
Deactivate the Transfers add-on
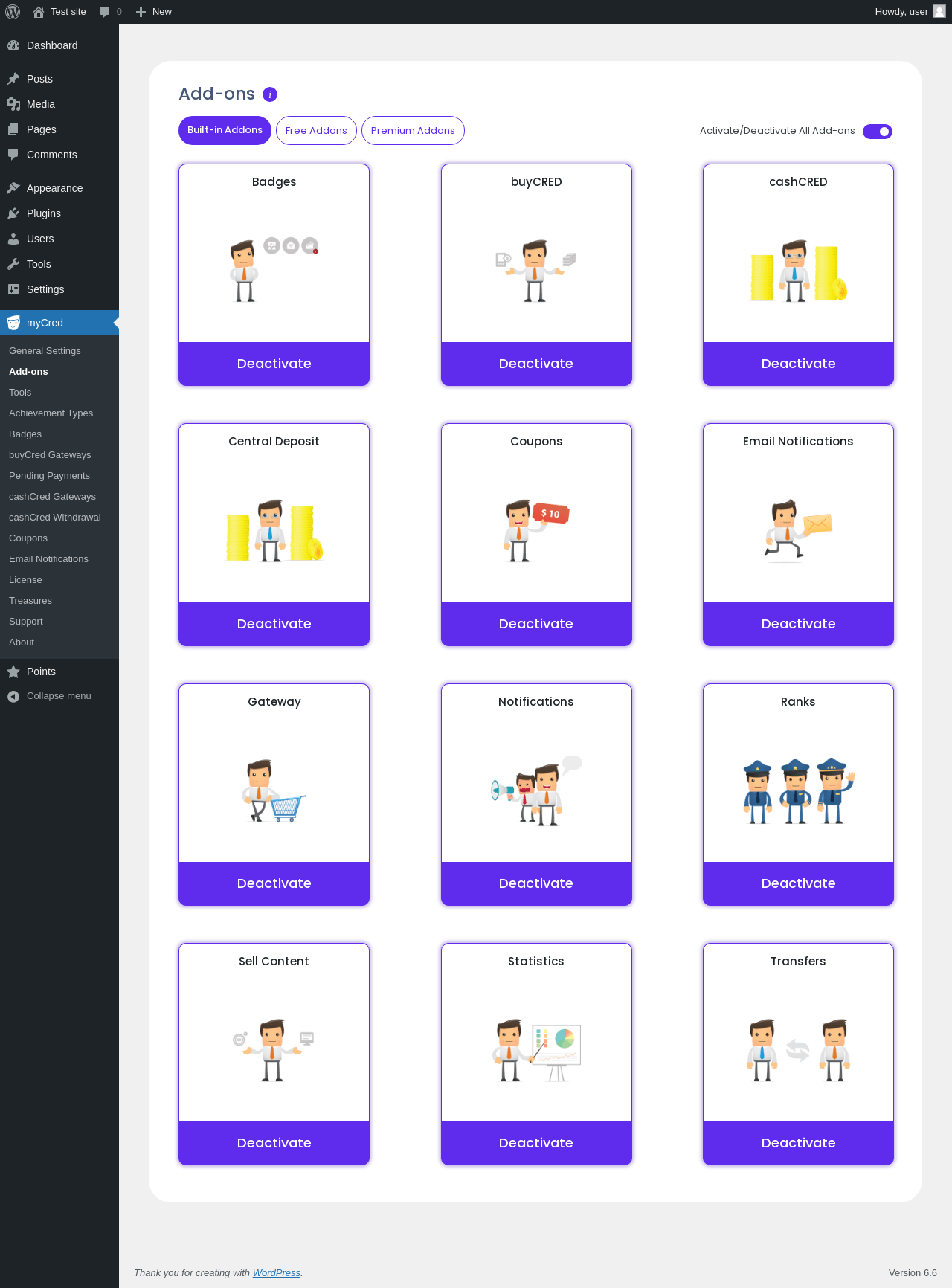[x=798, y=1143]
